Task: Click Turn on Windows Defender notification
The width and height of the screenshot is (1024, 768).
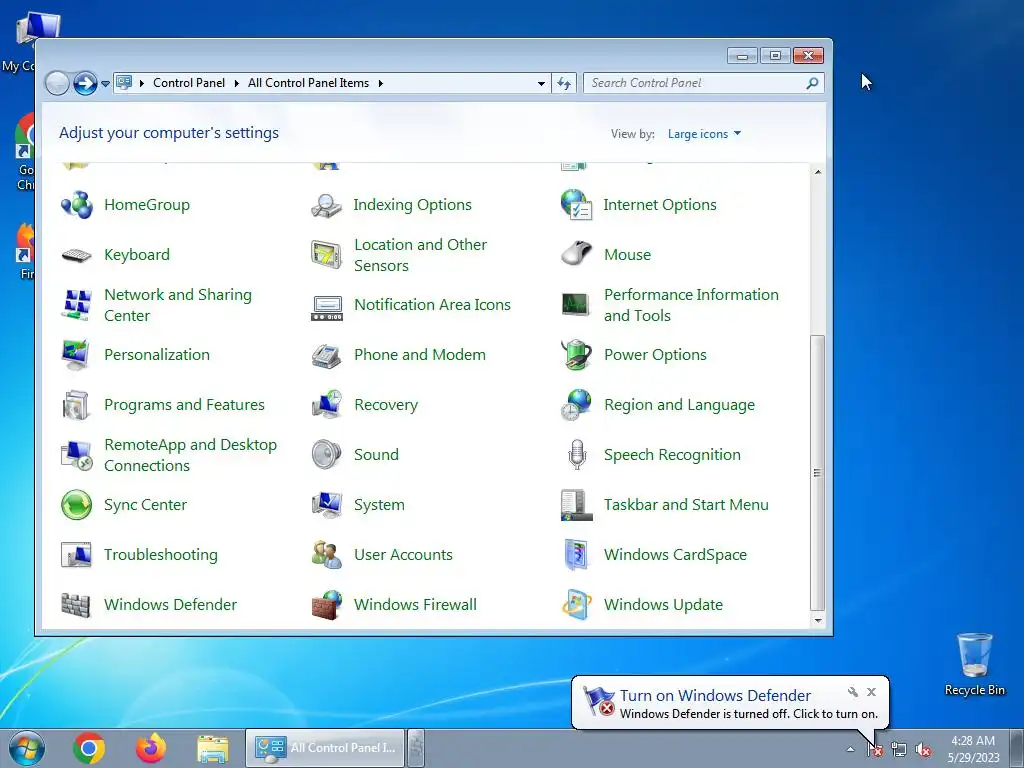Action: click(x=715, y=696)
